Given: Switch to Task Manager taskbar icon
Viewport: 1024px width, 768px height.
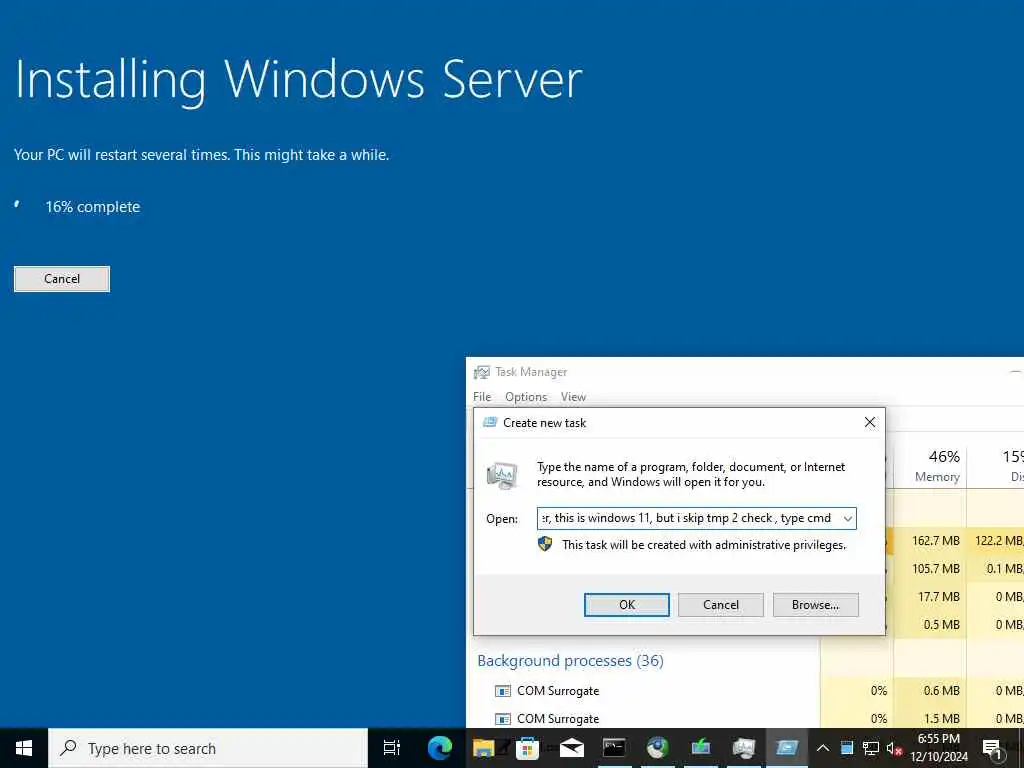Looking at the screenshot, I should click(x=744, y=748).
